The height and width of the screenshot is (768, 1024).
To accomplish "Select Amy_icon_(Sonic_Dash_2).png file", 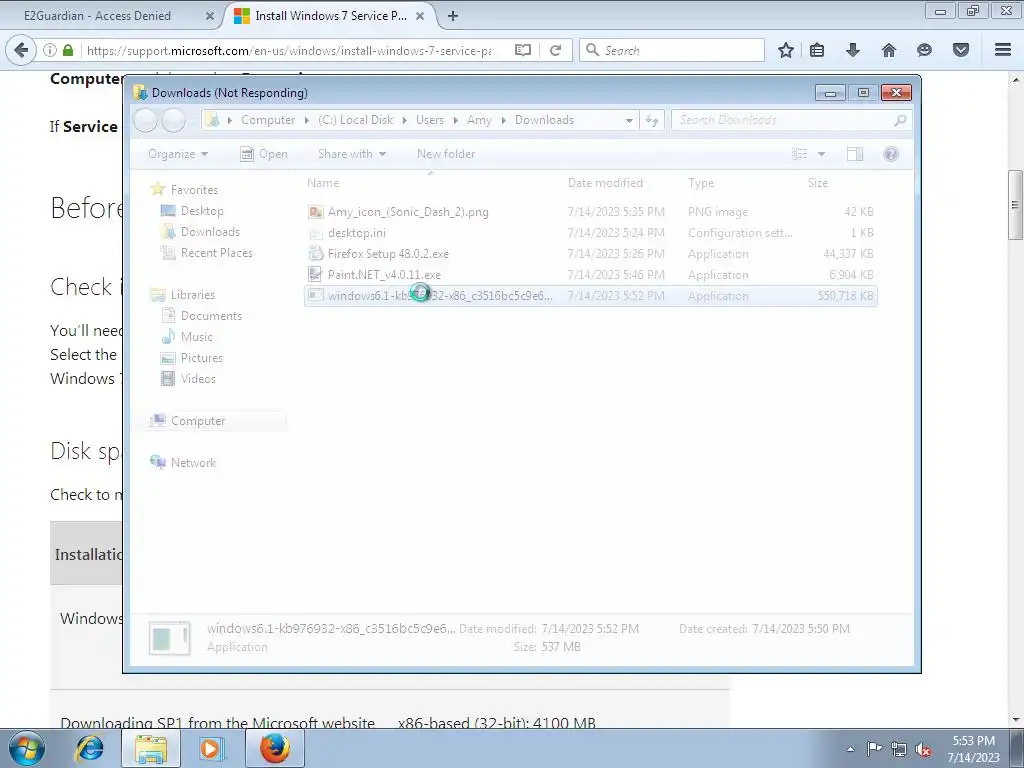I will coord(590,212).
